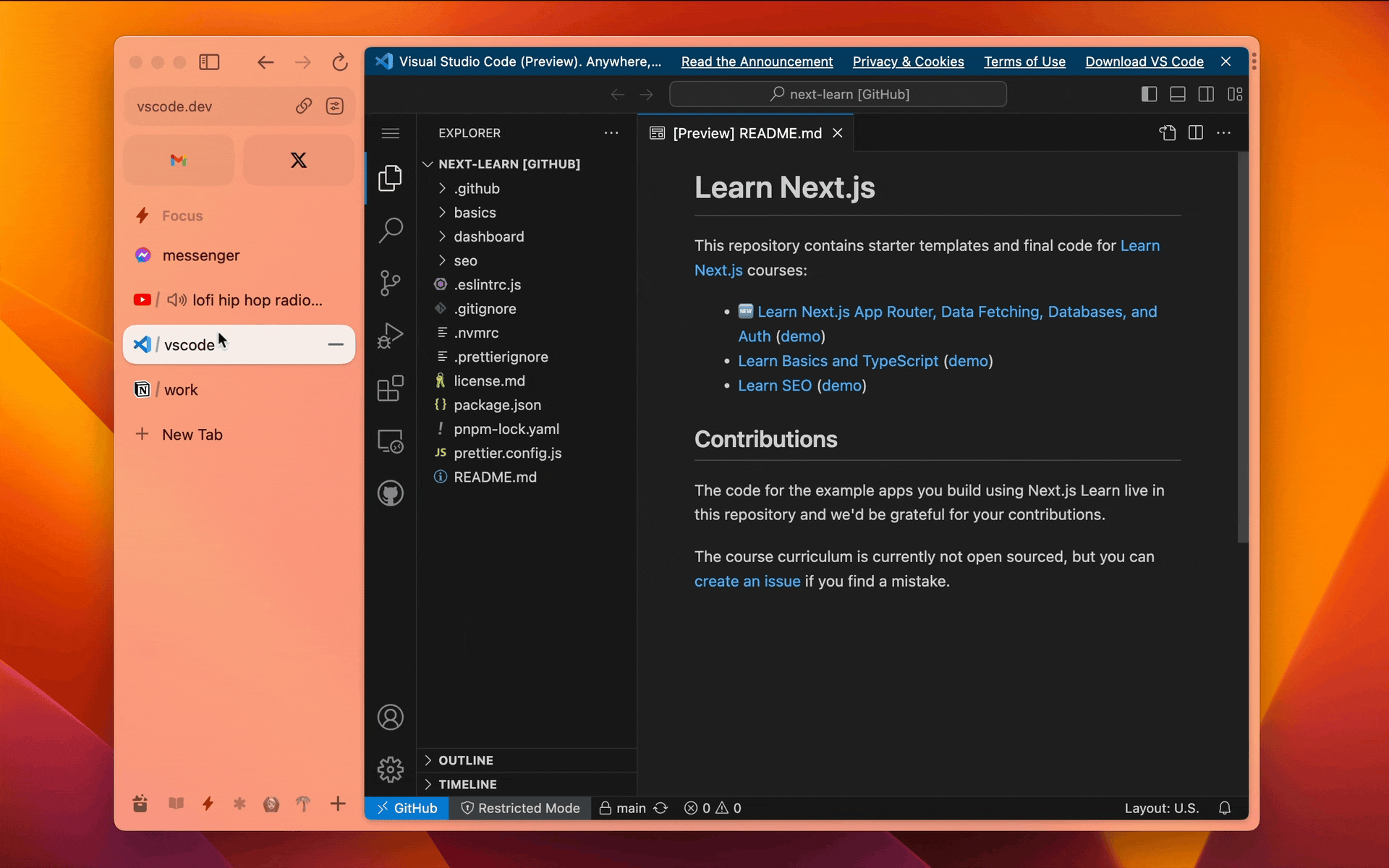The width and height of the screenshot is (1389, 868).
Task: Open the Learn Basics and TypeScript link
Action: [x=838, y=361]
